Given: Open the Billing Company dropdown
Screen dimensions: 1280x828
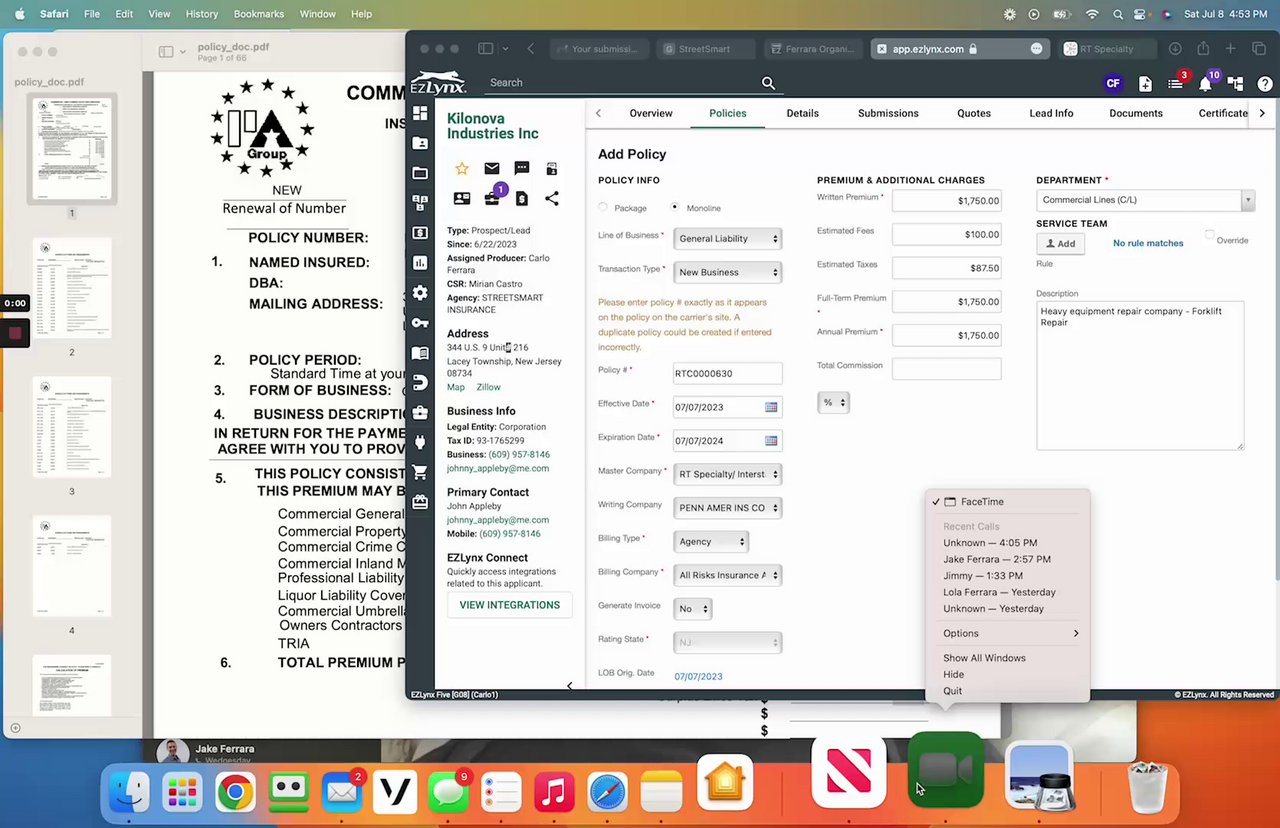Looking at the screenshot, I should 727,575.
